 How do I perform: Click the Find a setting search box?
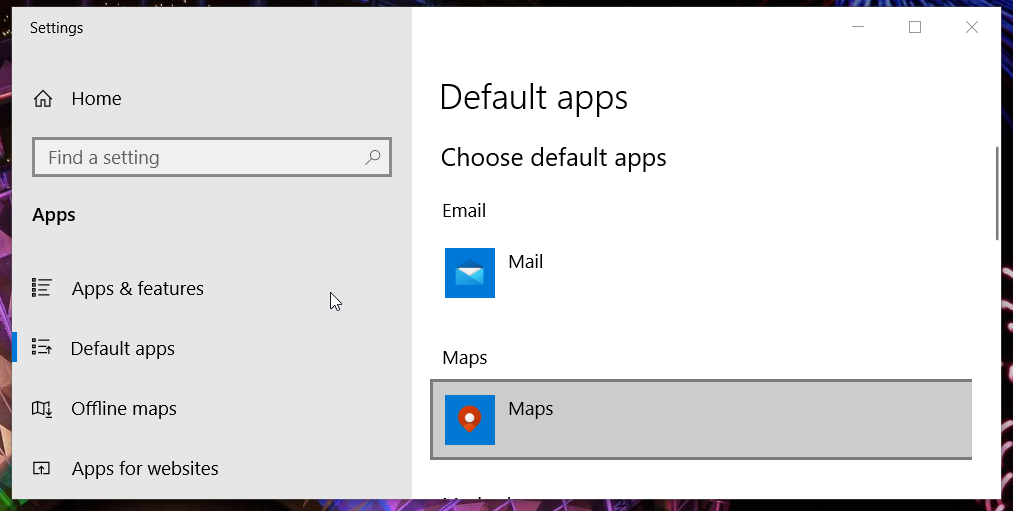(x=212, y=157)
